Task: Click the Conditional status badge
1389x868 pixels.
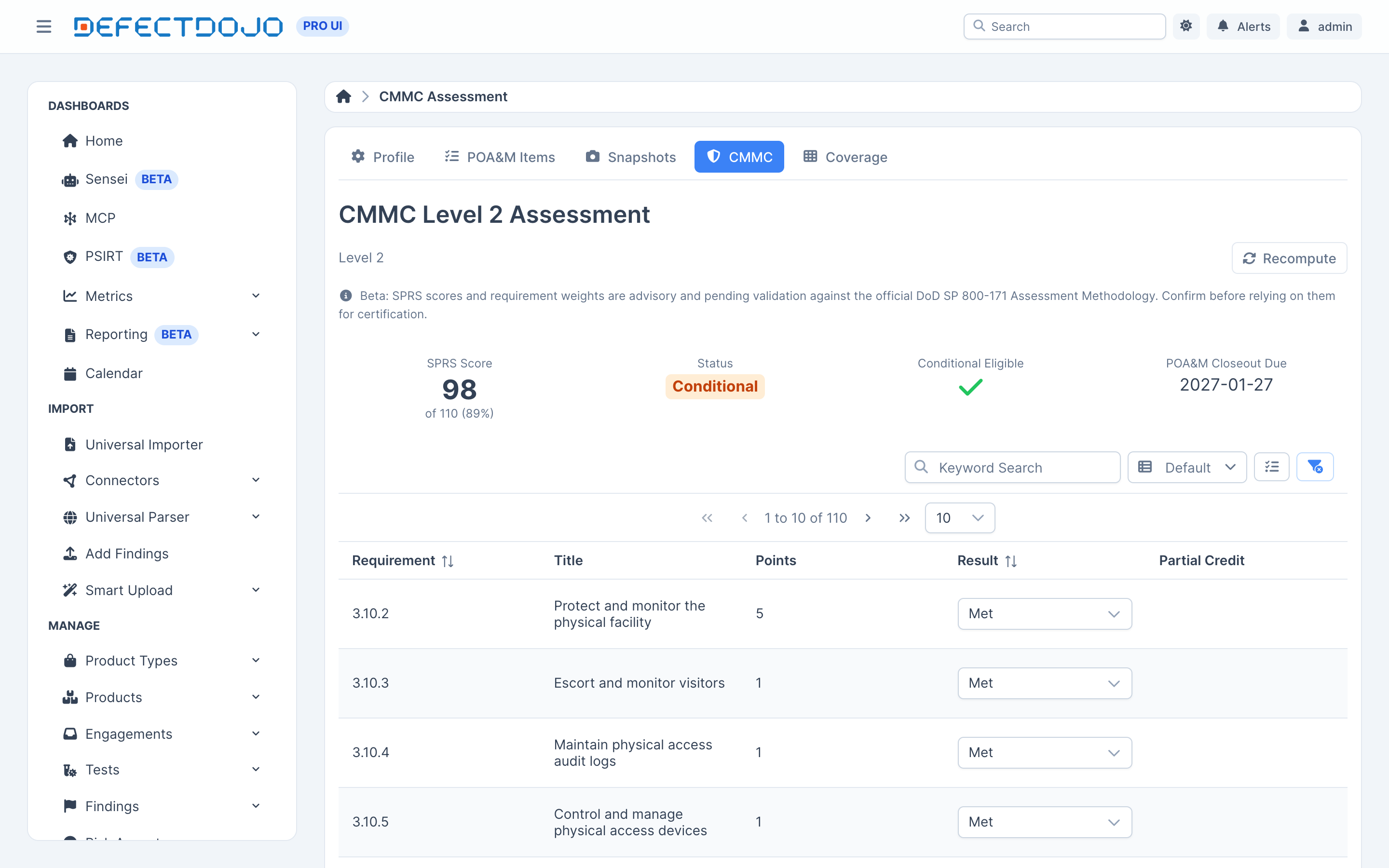Action: coord(715,386)
